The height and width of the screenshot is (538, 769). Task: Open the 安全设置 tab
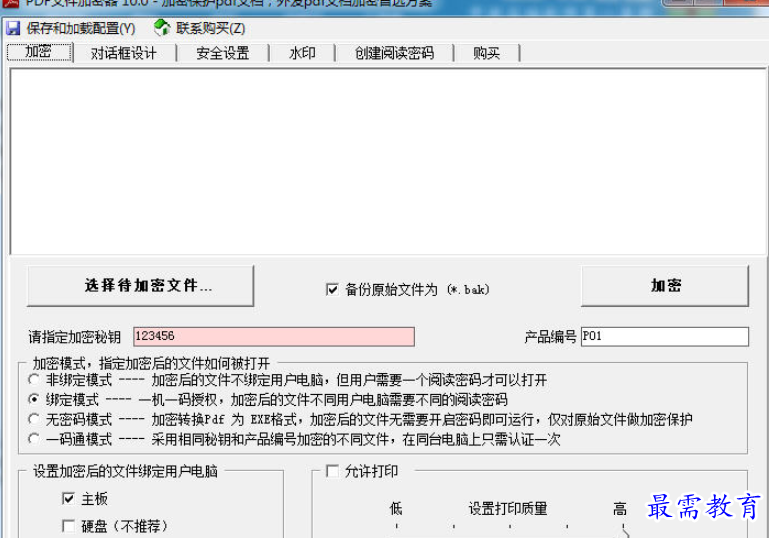point(223,53)
